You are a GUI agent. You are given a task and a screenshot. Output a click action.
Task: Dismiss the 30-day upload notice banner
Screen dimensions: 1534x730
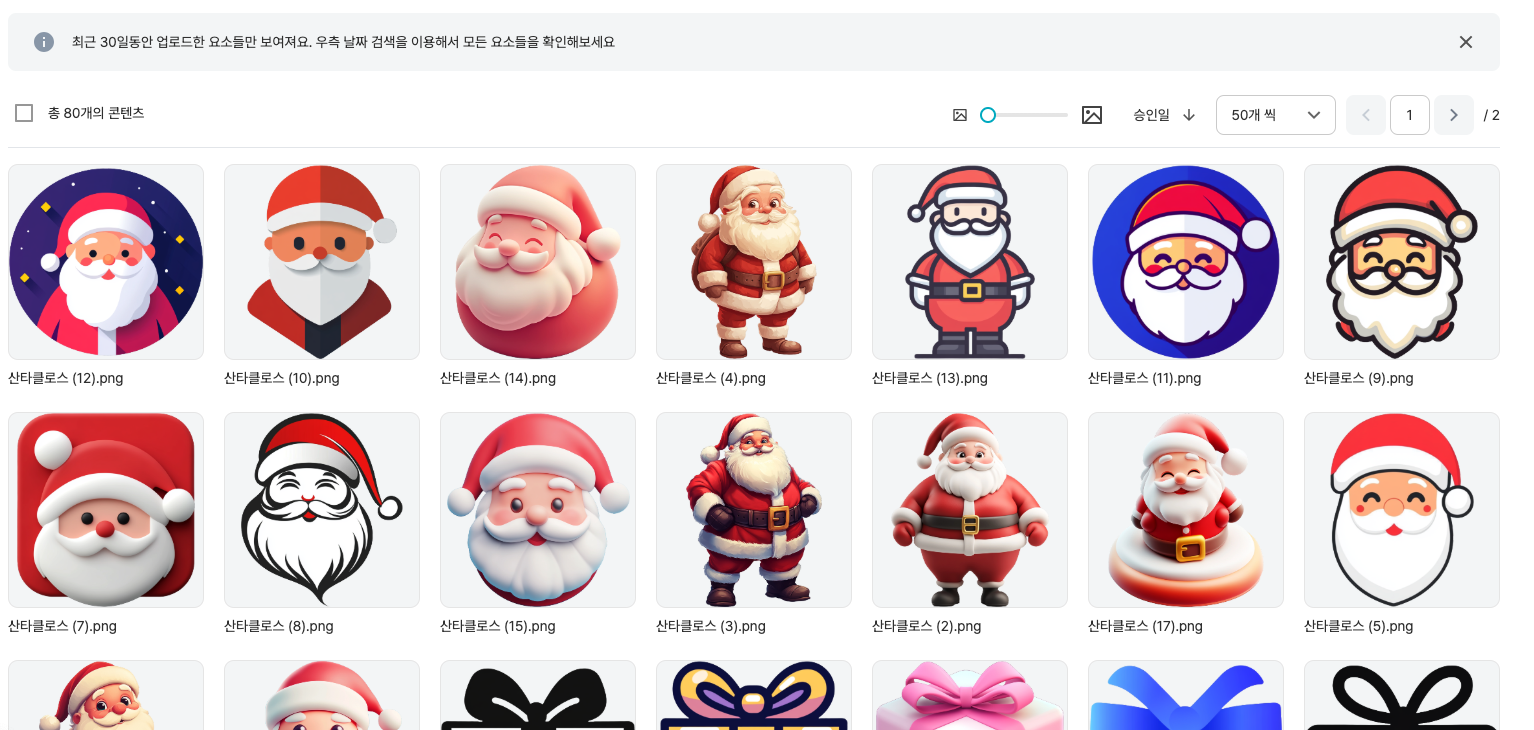coord(1466,42)
